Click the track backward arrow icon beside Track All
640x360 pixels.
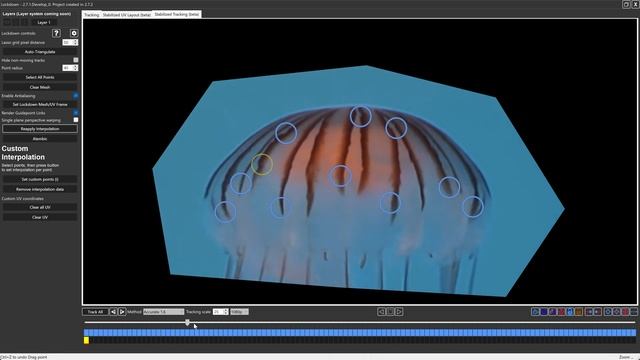coord(113,312)
